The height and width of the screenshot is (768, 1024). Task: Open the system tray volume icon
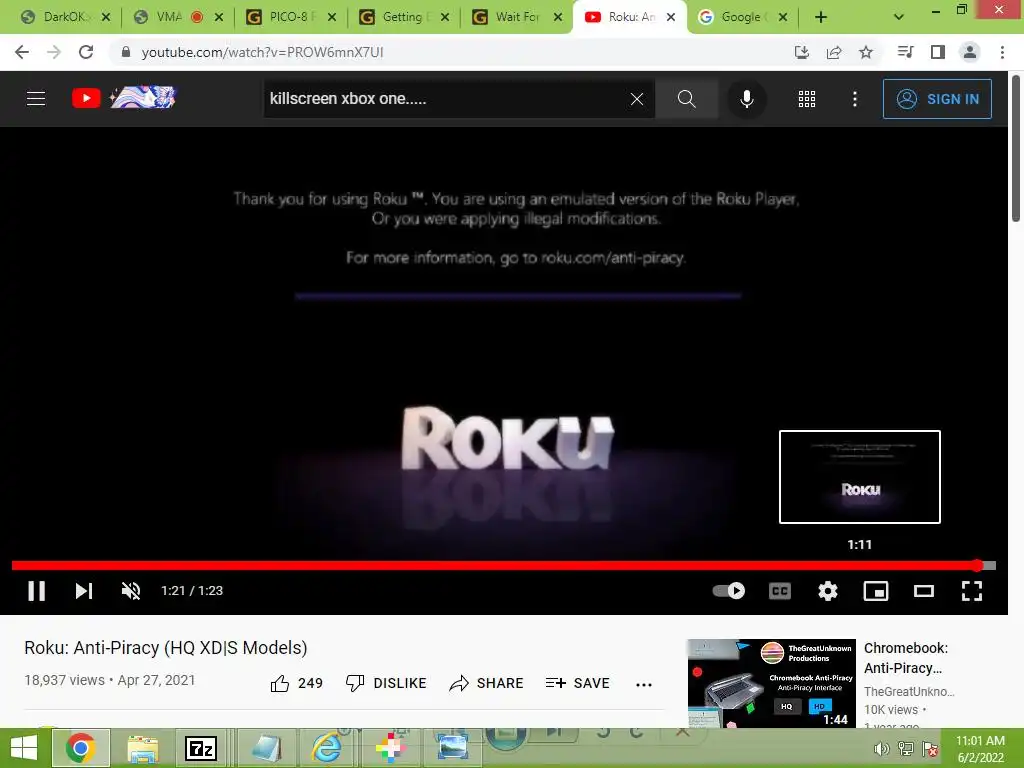pos(881,749)
